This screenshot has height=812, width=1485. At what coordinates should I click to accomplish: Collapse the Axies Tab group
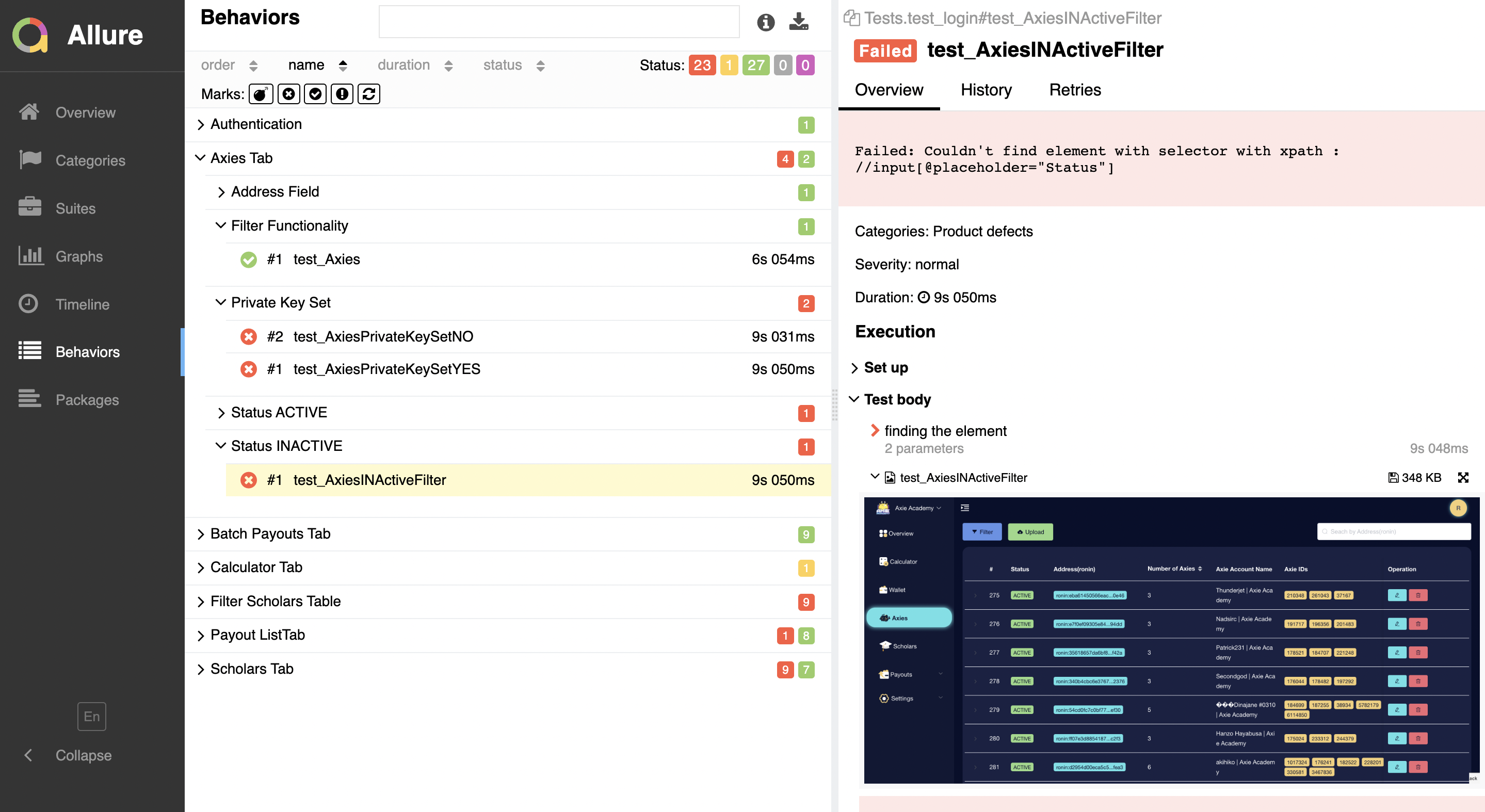coord(241,158)
